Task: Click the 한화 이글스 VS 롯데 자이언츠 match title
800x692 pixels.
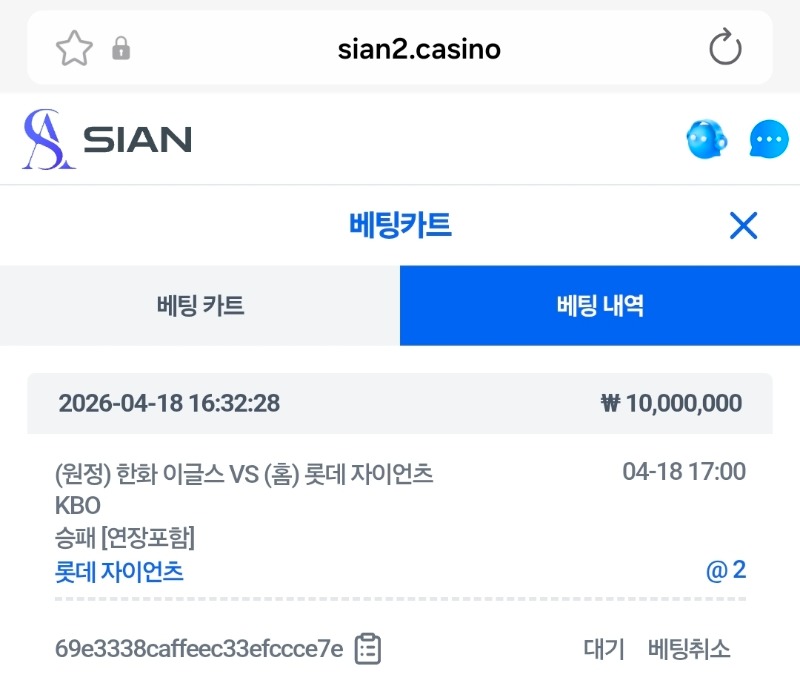Action: 244,473
